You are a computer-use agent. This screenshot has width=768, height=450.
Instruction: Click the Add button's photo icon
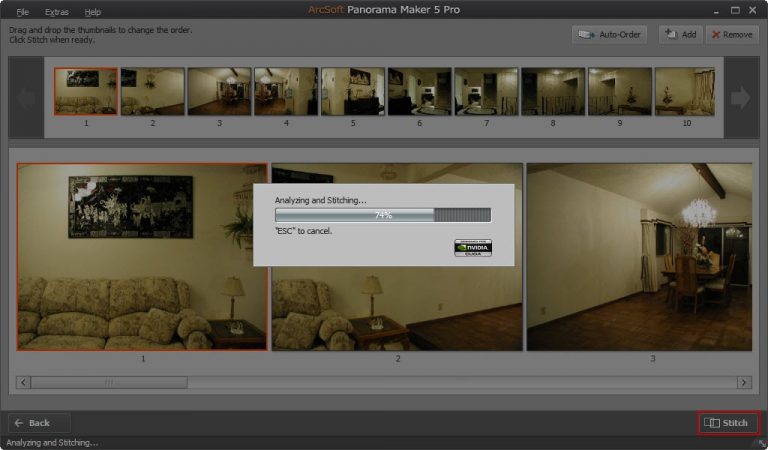point(671,34)
